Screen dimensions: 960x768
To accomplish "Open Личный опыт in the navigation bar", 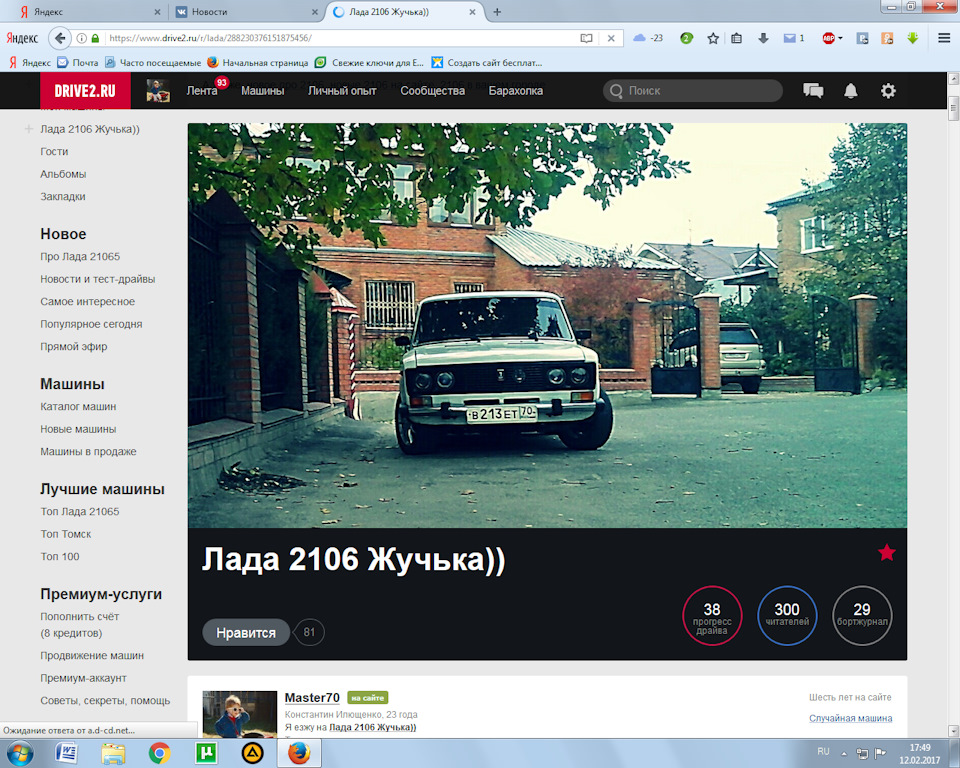I will 342,91.
